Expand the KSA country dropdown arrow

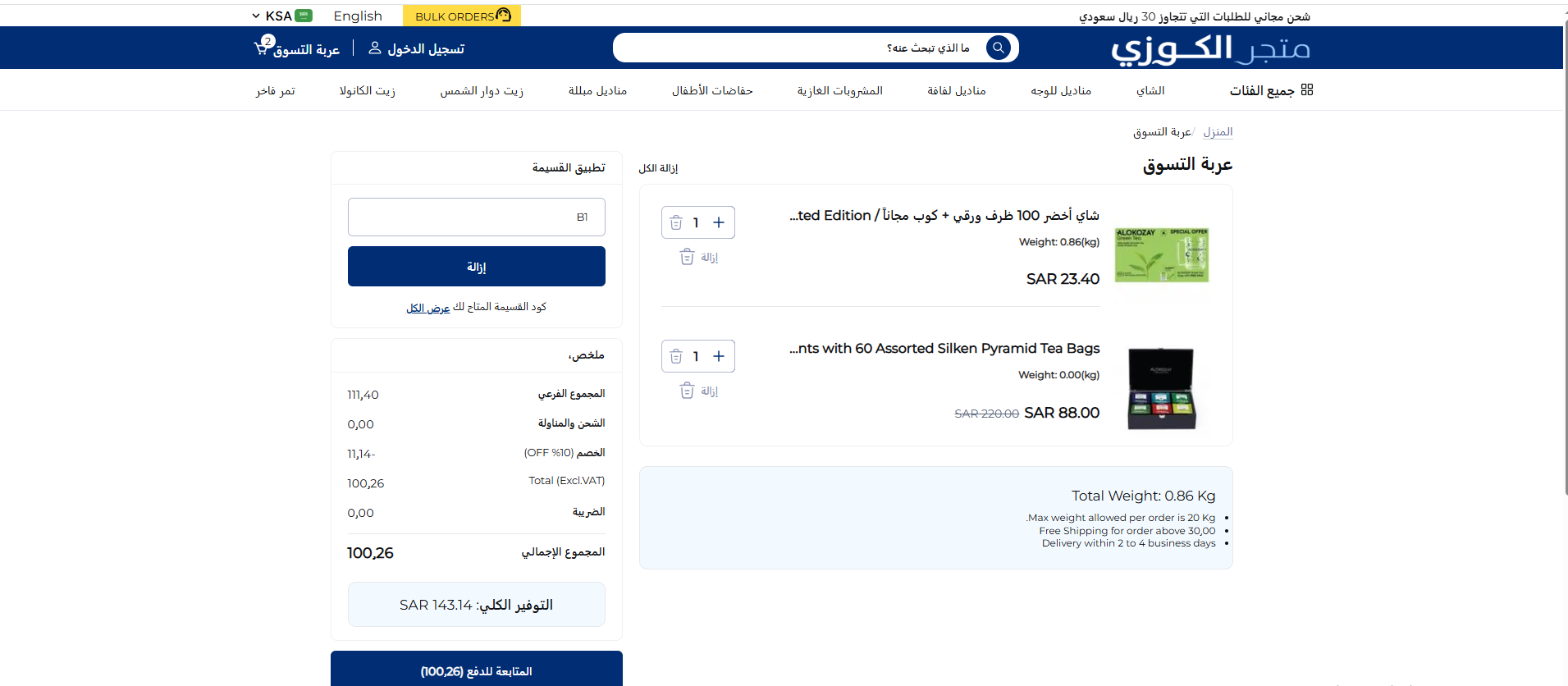click(256, 16)
